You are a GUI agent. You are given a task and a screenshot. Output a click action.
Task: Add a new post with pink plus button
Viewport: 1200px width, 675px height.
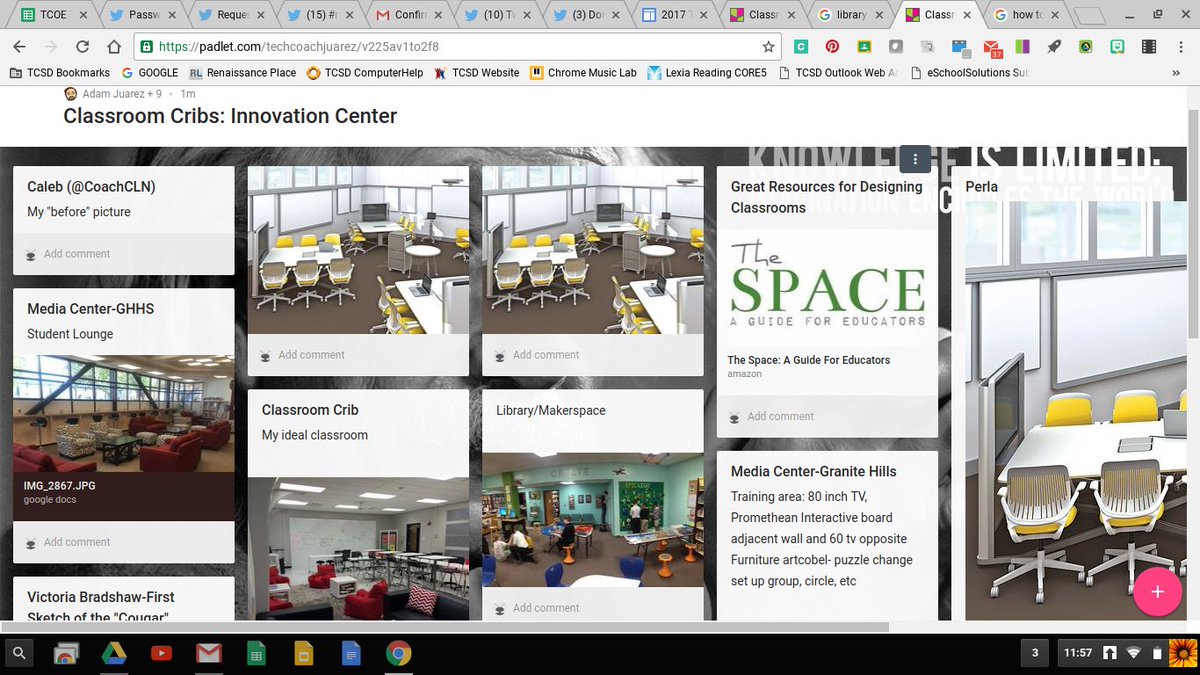pyautogui.click(x=1158, y=591)
